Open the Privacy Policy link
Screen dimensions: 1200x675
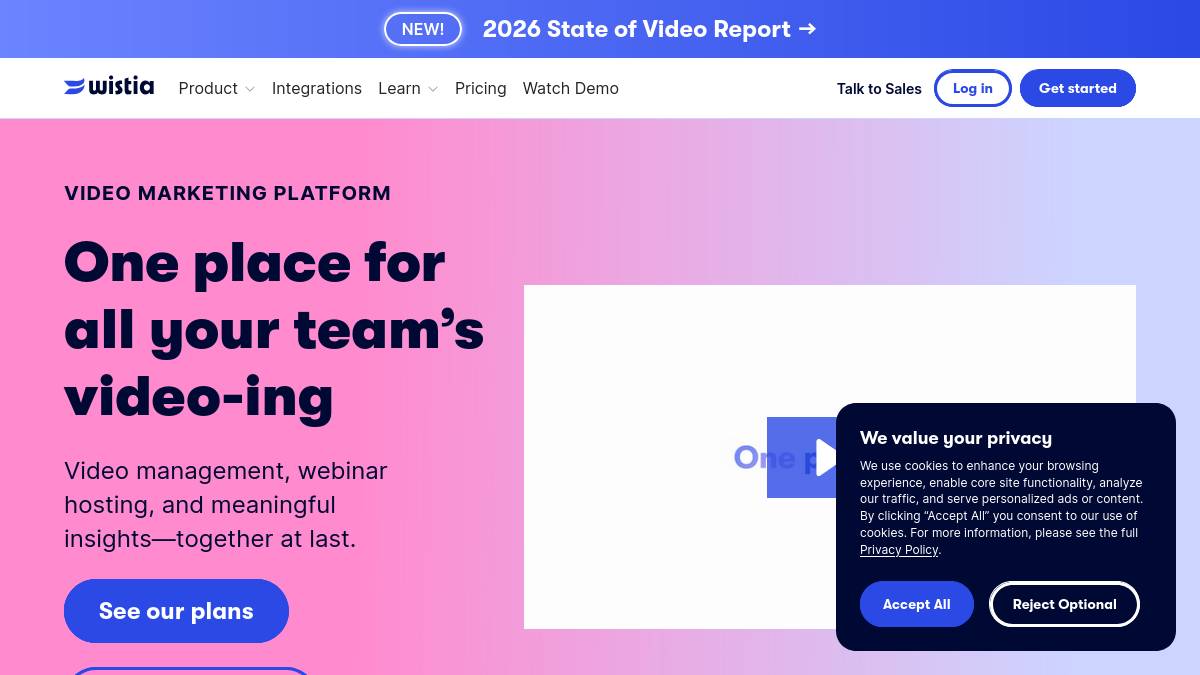899,550
